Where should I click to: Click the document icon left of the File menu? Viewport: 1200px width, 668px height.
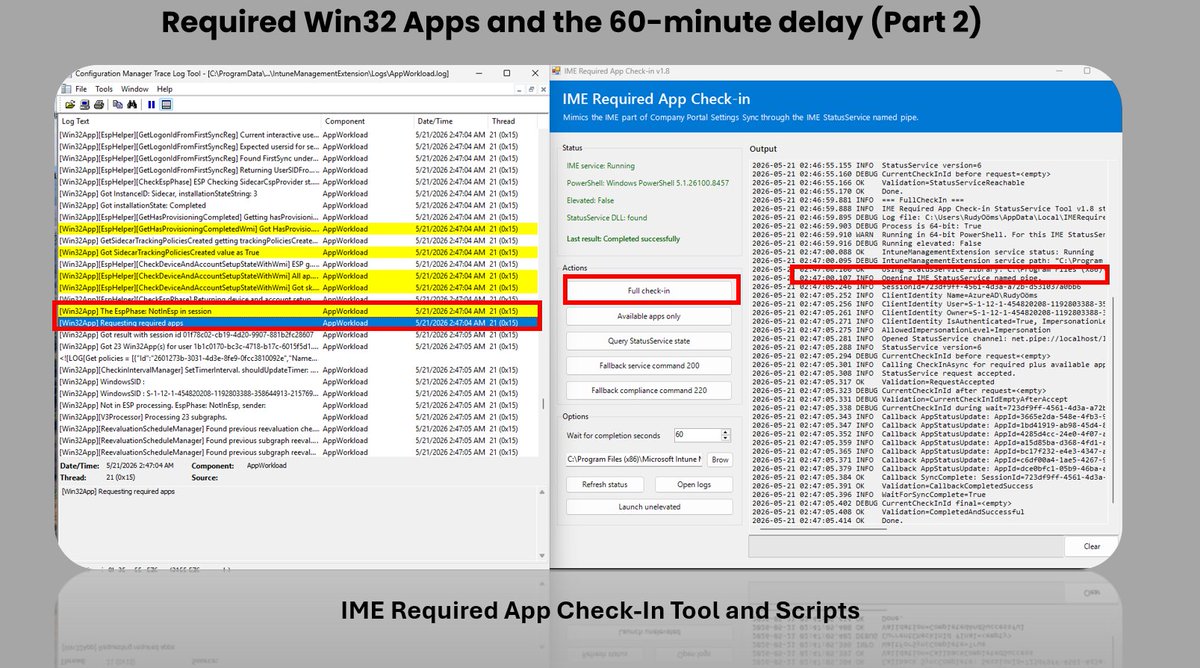pyautogui.click(x=66, y=89)
